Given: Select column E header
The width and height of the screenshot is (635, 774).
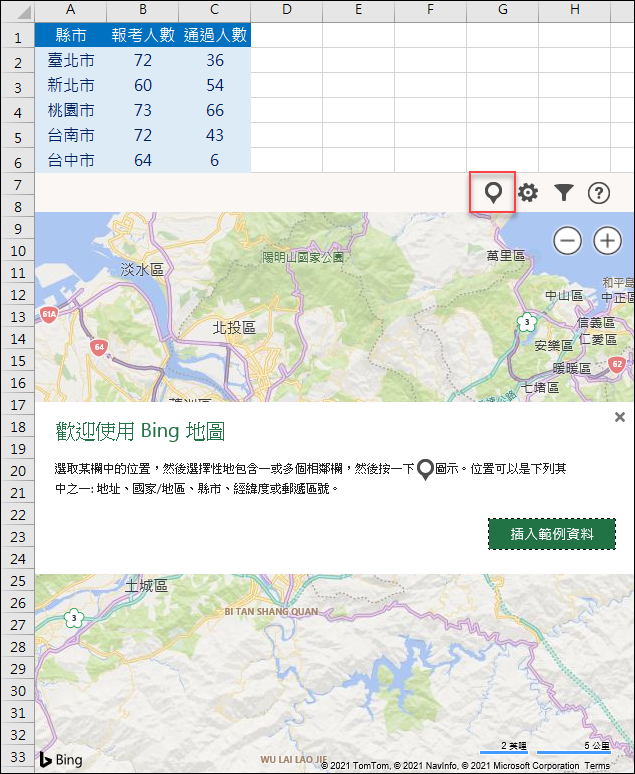Looking at the screenshot, I should [358, 10].
